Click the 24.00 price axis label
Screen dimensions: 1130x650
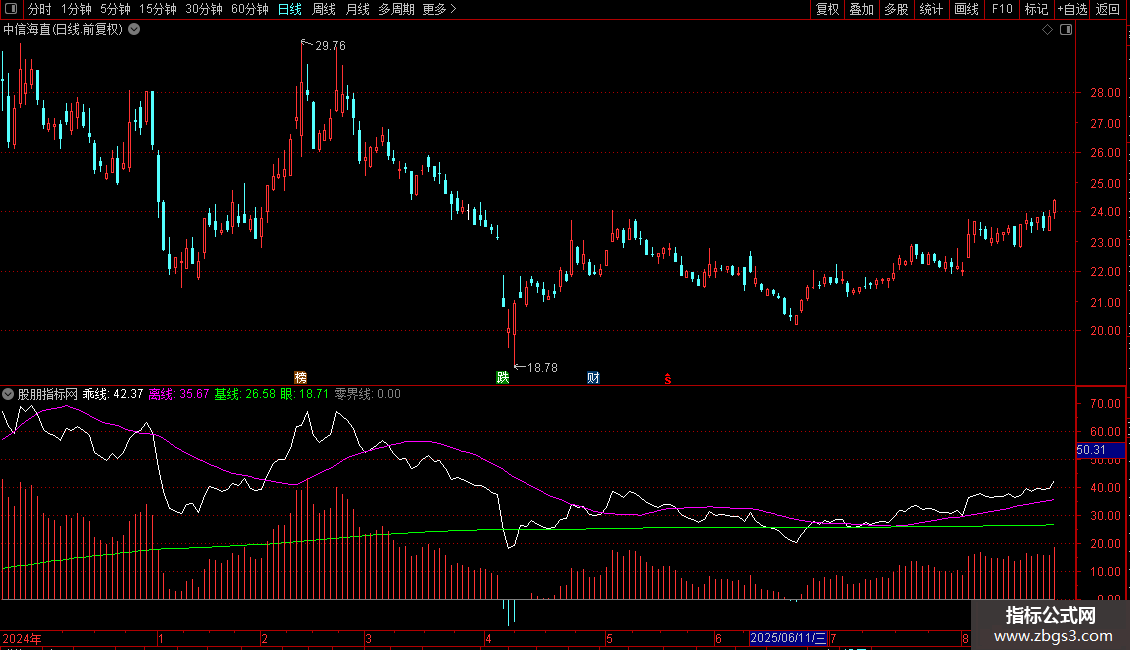click(x=1105, y=212)
